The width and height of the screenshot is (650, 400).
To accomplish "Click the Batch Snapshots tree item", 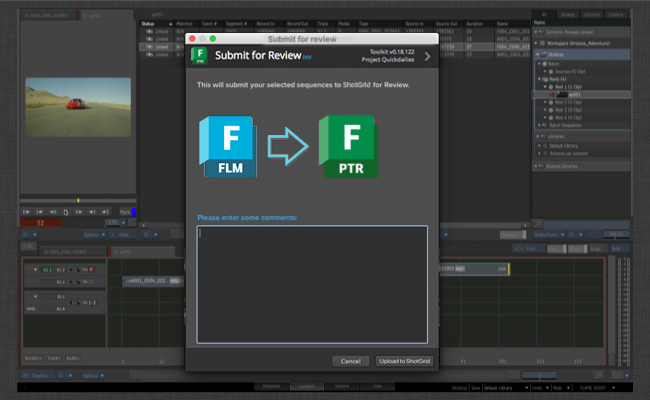I will [565, 125].
